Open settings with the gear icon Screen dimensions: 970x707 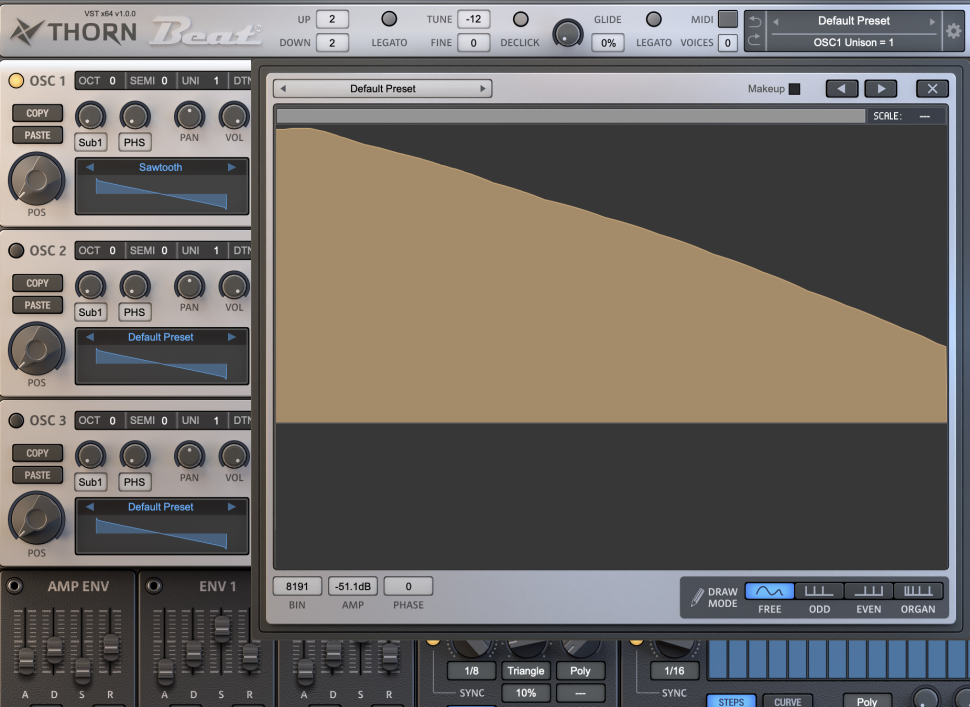[953, 31]
